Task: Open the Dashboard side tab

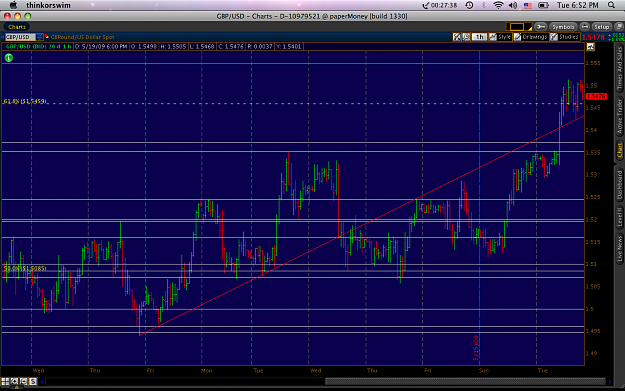Action: [620, 185]
